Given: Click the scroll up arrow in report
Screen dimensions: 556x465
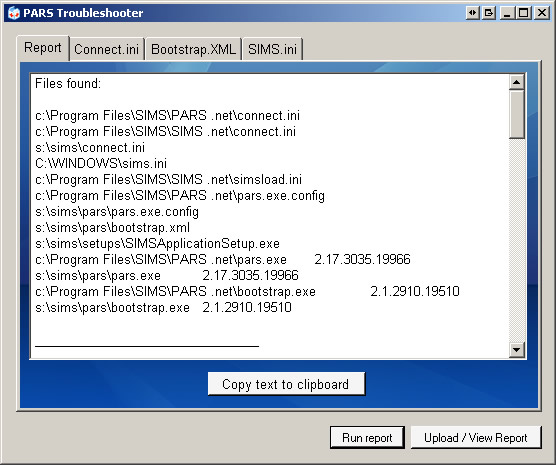Looking at the screenshot, I should tap(516, 82).
